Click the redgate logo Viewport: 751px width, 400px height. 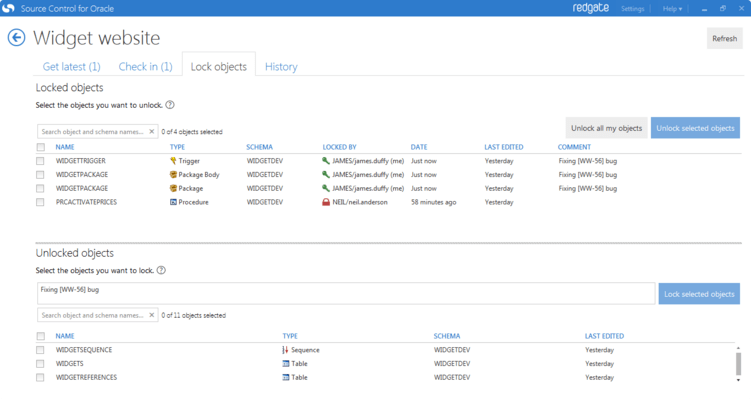pyautogui.click(x=591, y=8)
